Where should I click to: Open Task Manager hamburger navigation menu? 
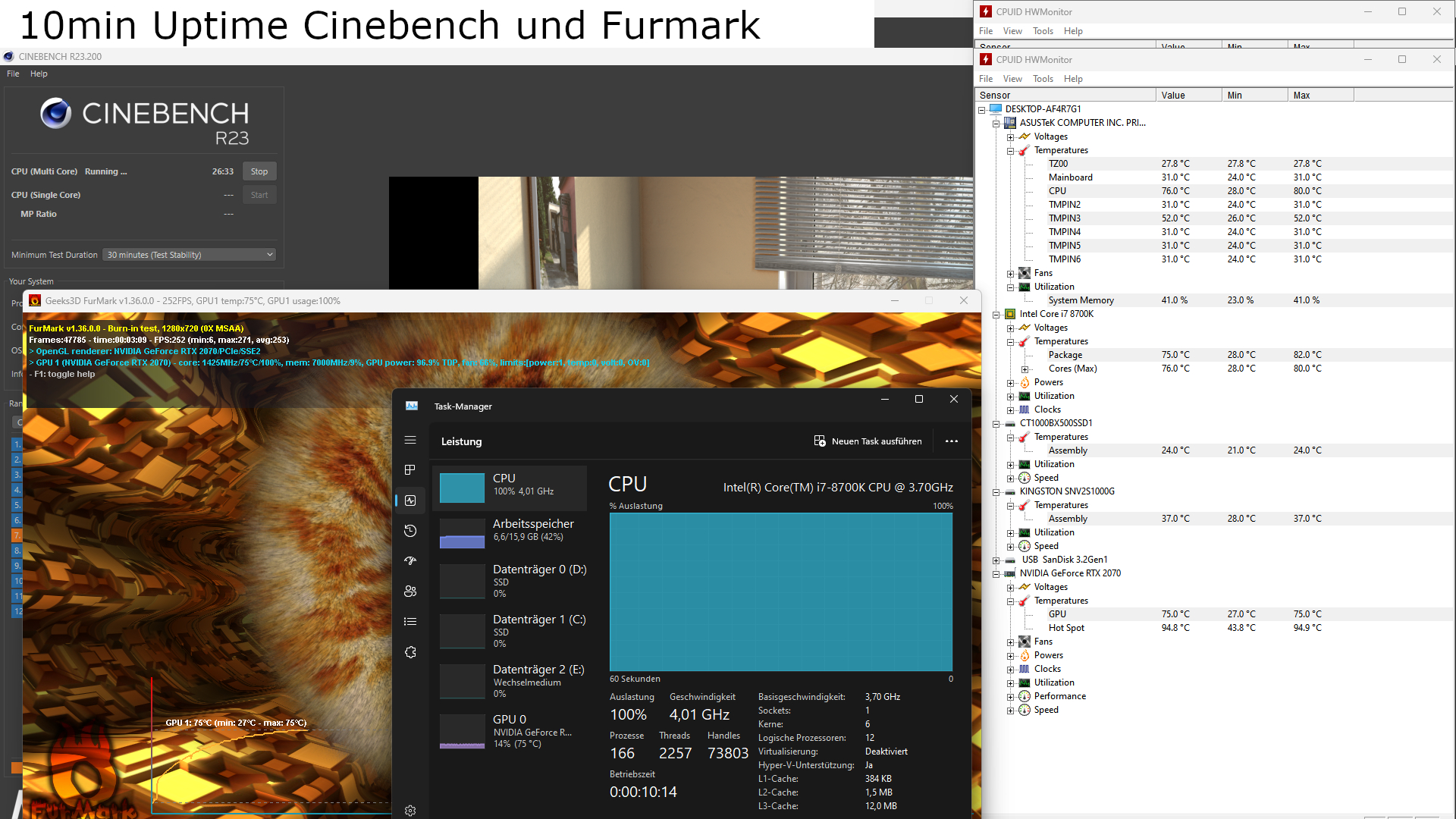click(x=410, y=440)
